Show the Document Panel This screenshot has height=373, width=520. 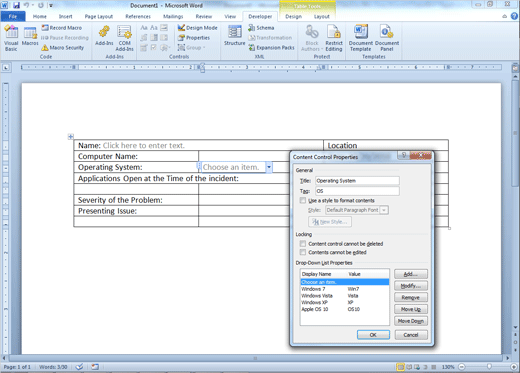387,39
